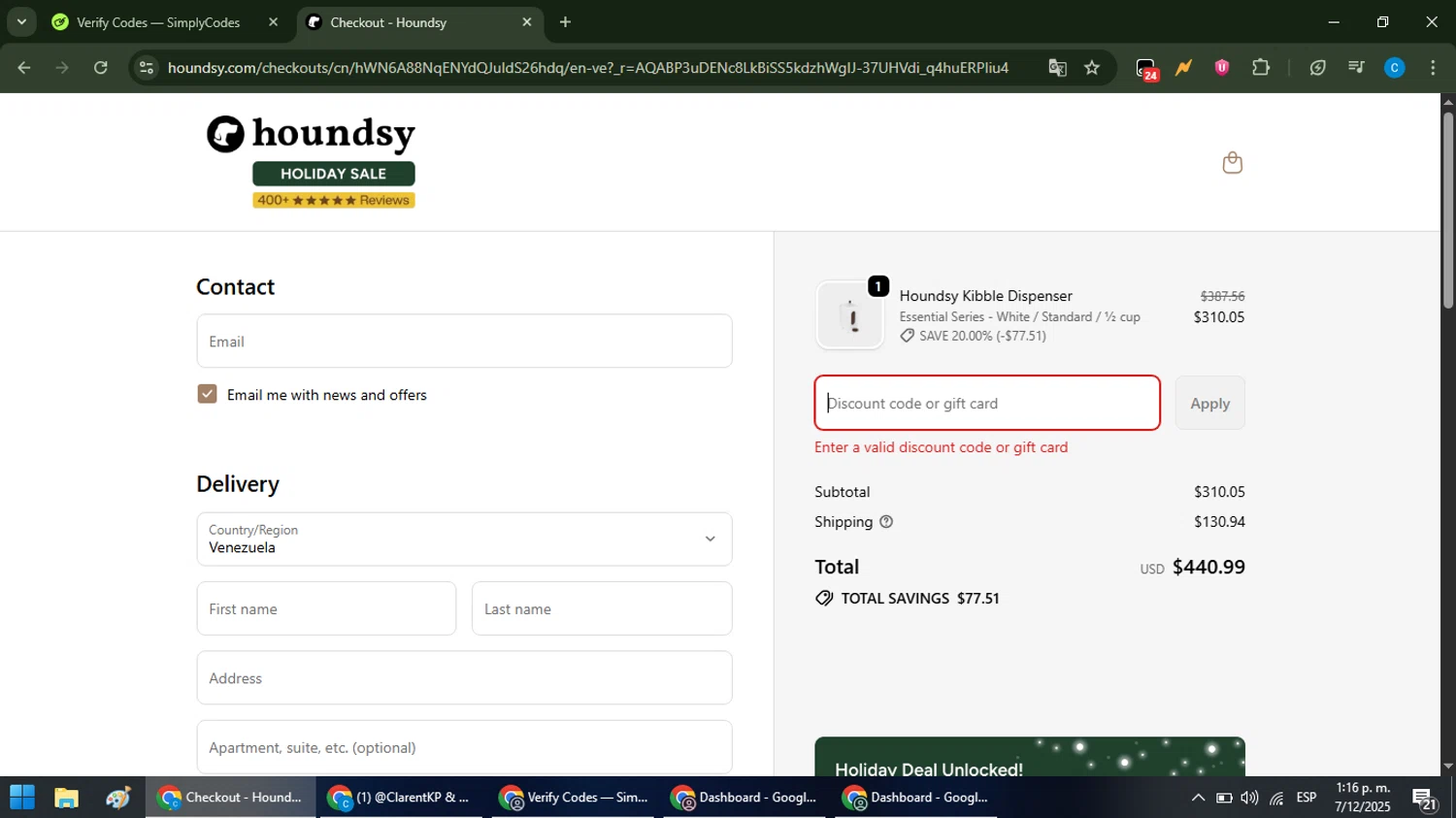Click the Apply discount button
This screenshot has height=818, width=1456.
[x=1209, y=403]
